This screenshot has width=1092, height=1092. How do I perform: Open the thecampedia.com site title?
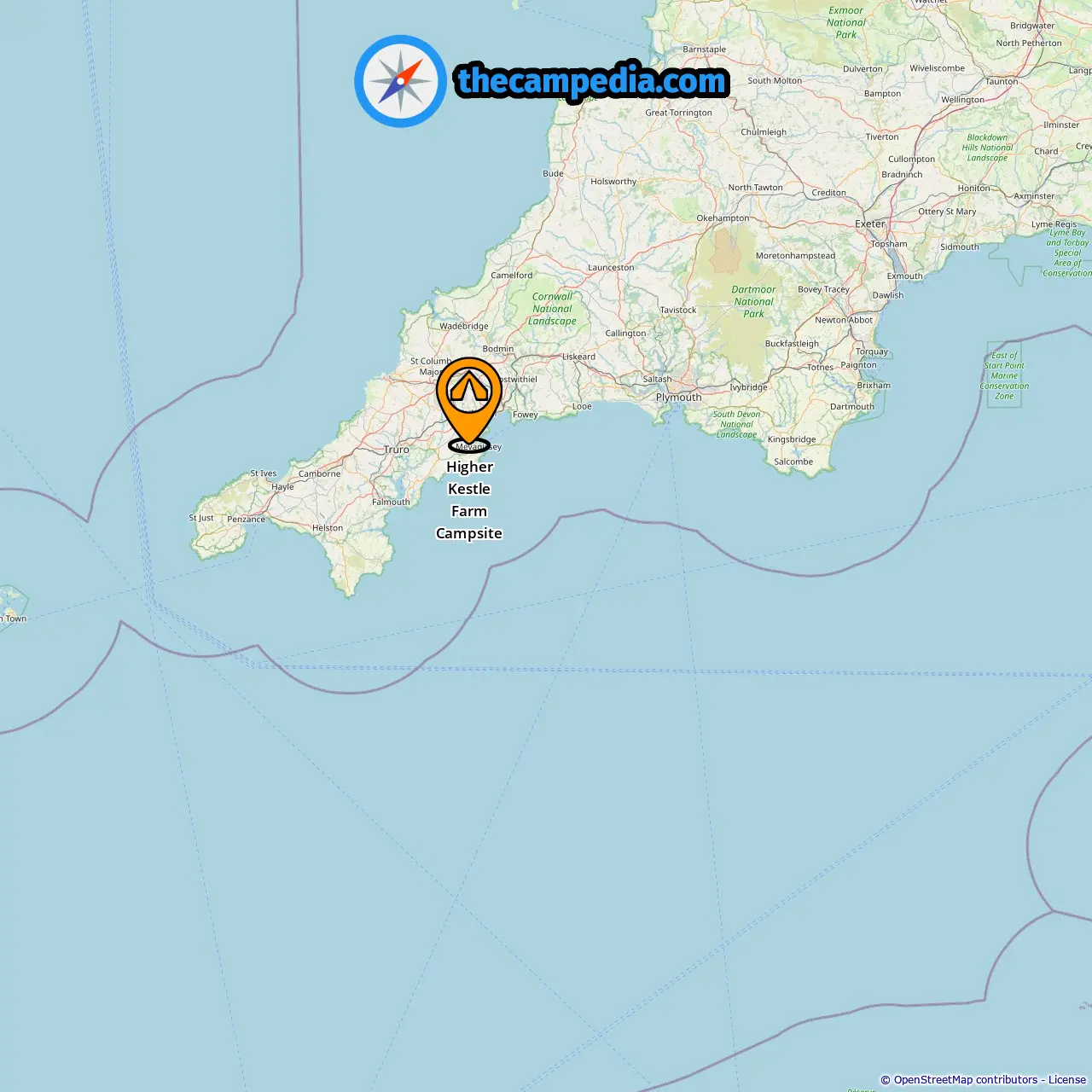(x=592, y=81)
